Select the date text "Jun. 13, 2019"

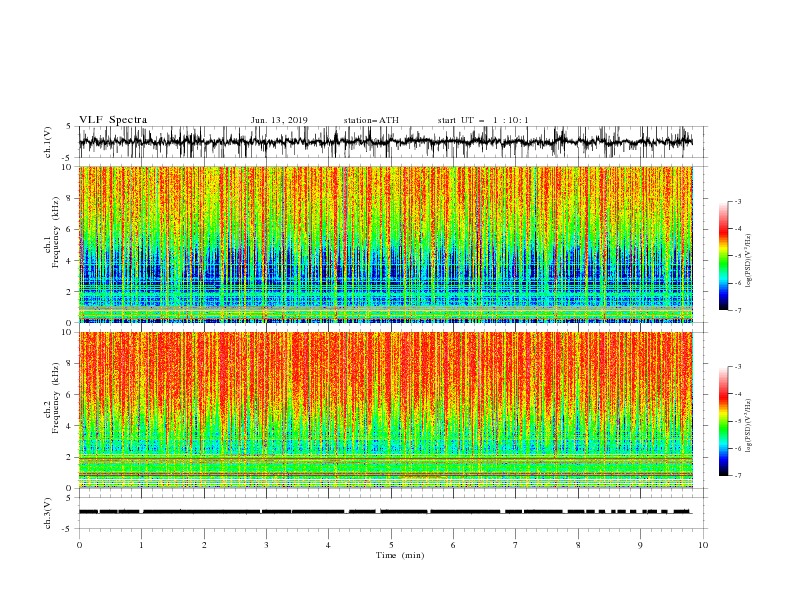[279, 120]
